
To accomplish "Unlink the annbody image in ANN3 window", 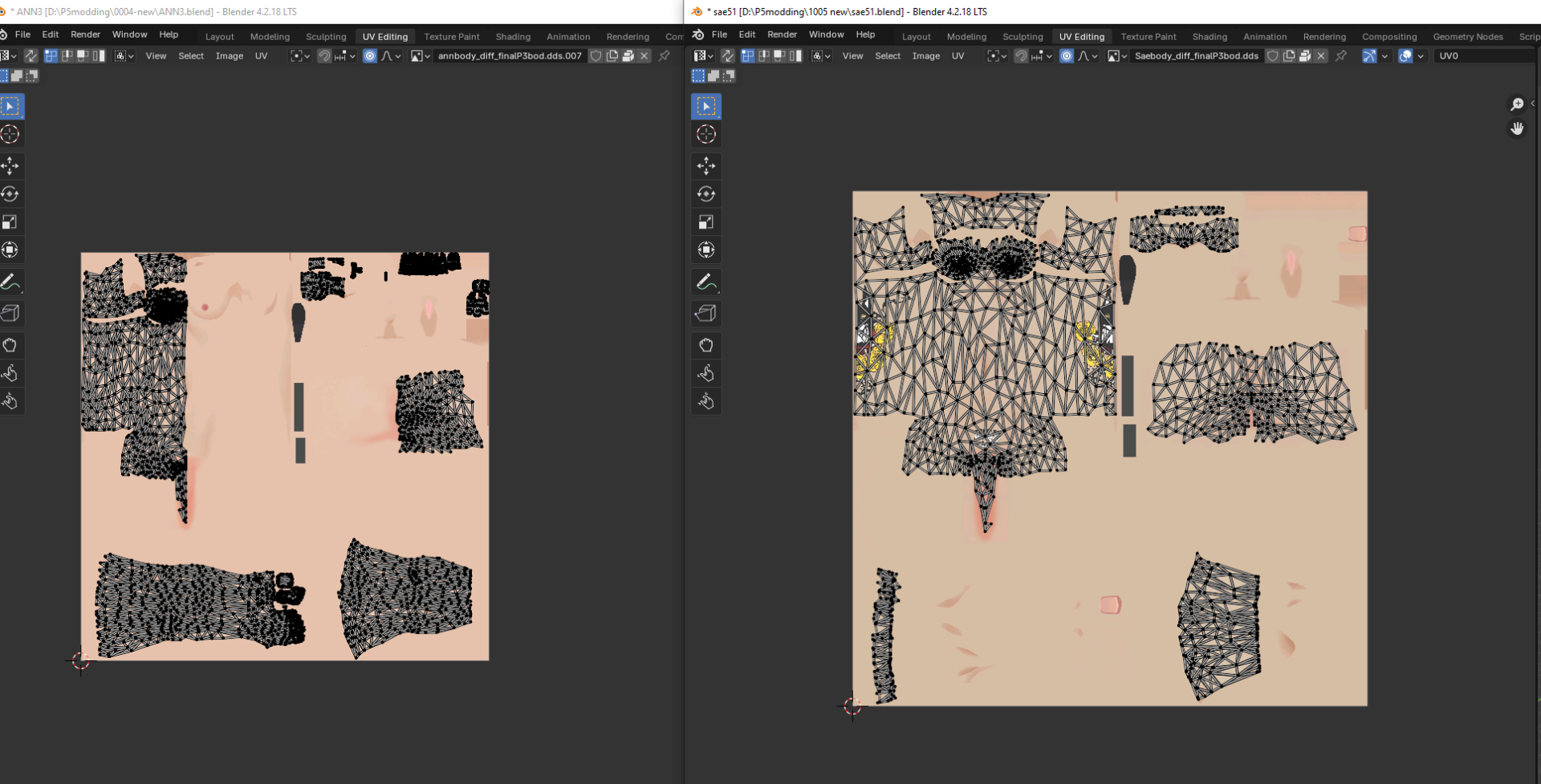I will pos(644,56).
